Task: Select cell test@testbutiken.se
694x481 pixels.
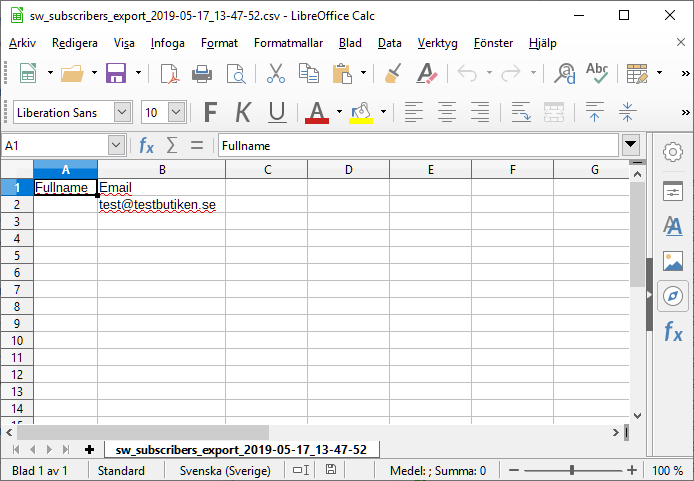Action: pos(161,204)
